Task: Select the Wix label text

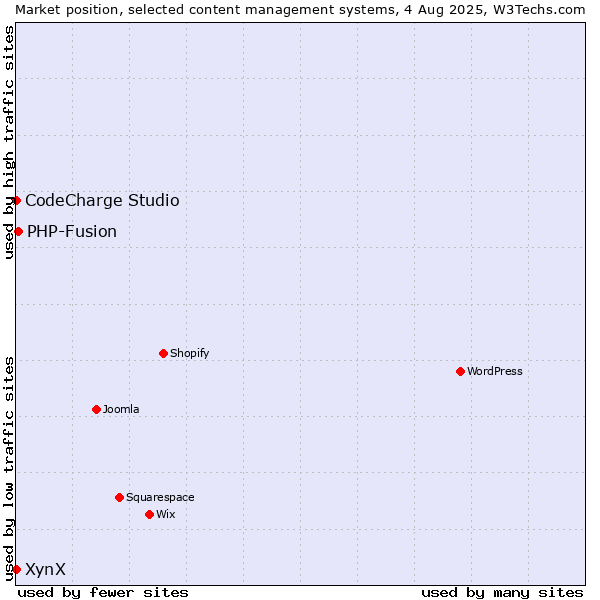Action: coord(166,514)
